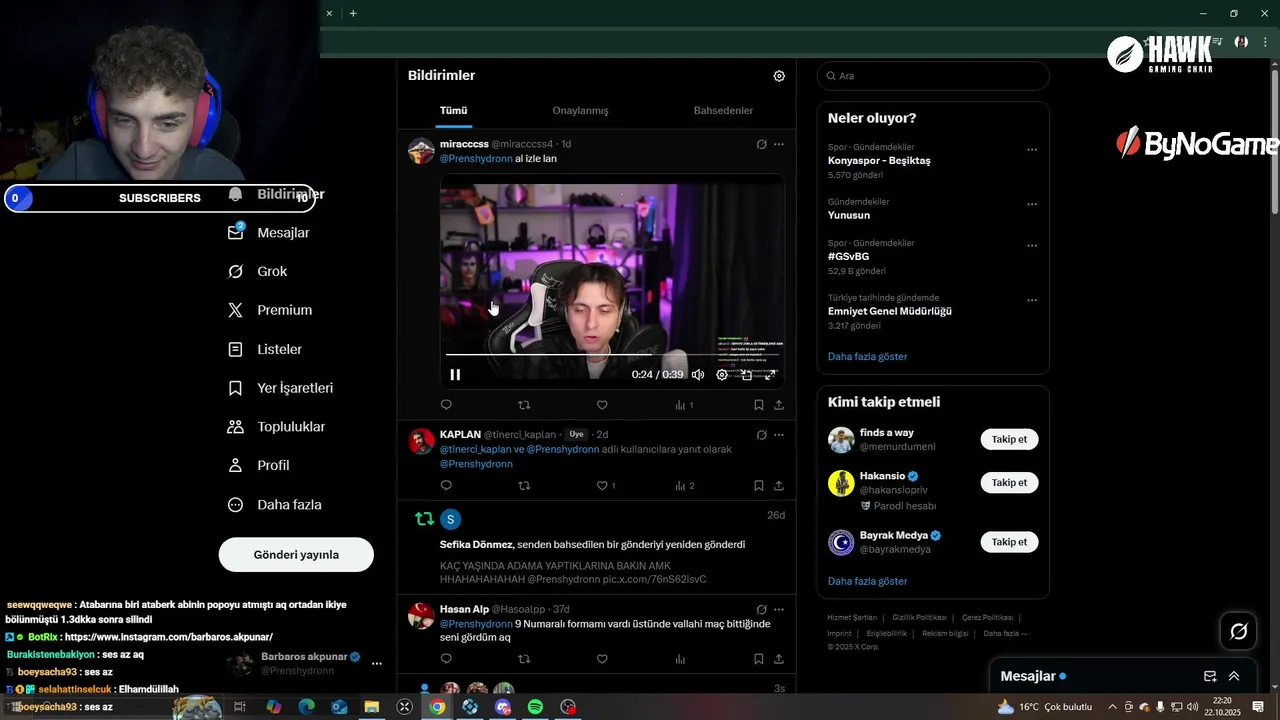Open Topluluklar communities
Screen dimensions: 1280x720
click(x=276, y=427)
